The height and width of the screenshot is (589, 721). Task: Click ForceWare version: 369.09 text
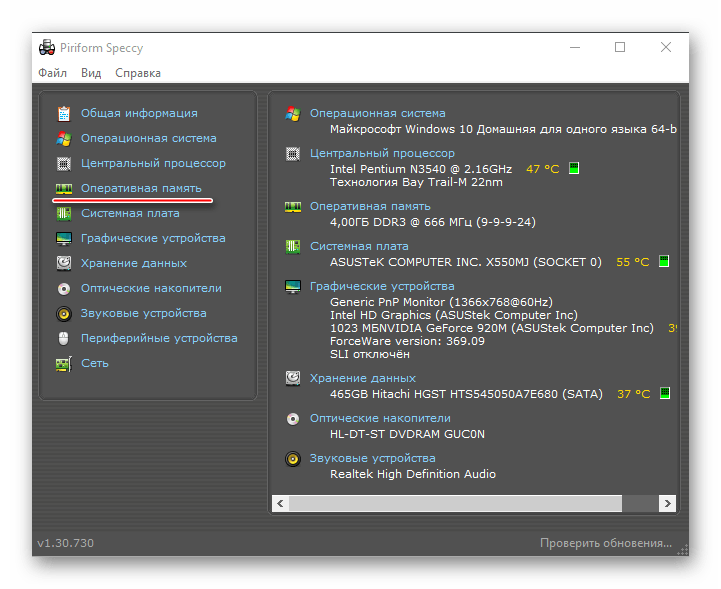tap(407, 341)
